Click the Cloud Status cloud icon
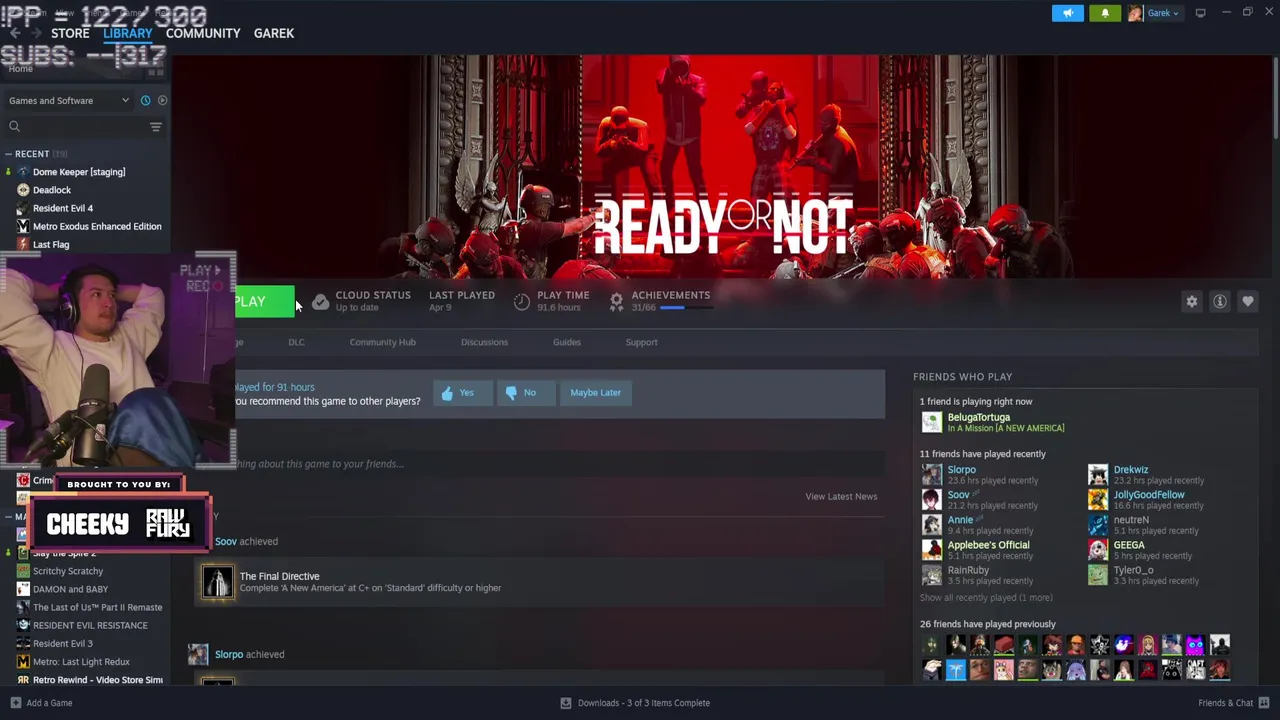The width and height of the screenshot is (1280, 720). (320, 302)
